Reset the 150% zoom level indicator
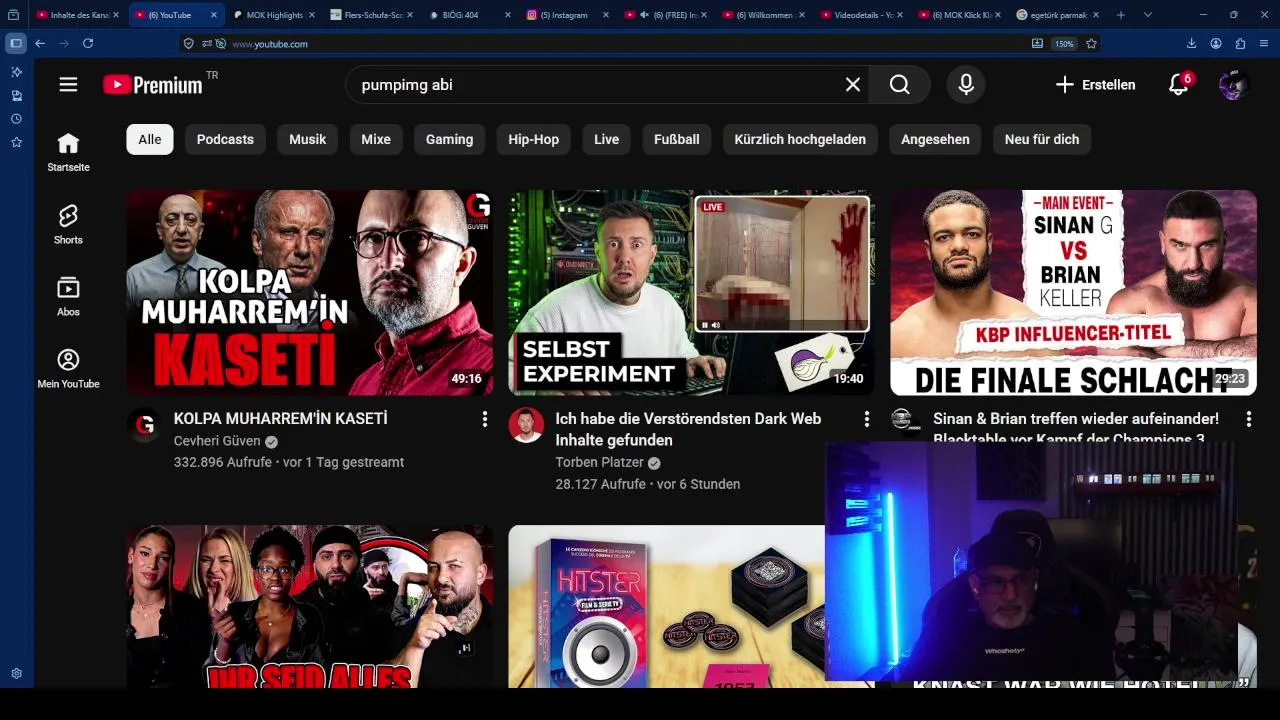The width and height of the screenshot is (1280, 720). point(1064,44)
